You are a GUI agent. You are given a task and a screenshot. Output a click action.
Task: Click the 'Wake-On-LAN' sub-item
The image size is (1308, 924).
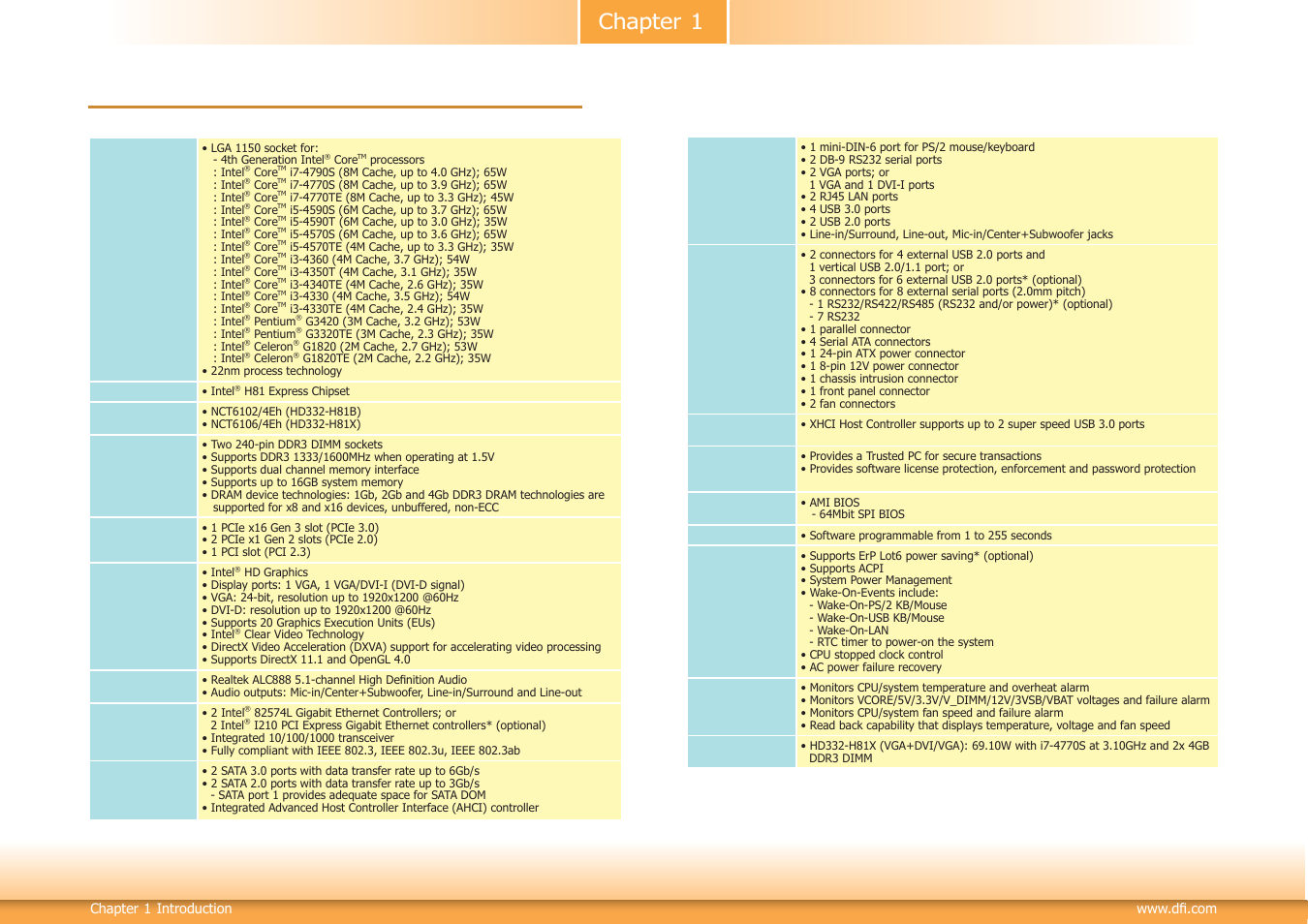849,631
